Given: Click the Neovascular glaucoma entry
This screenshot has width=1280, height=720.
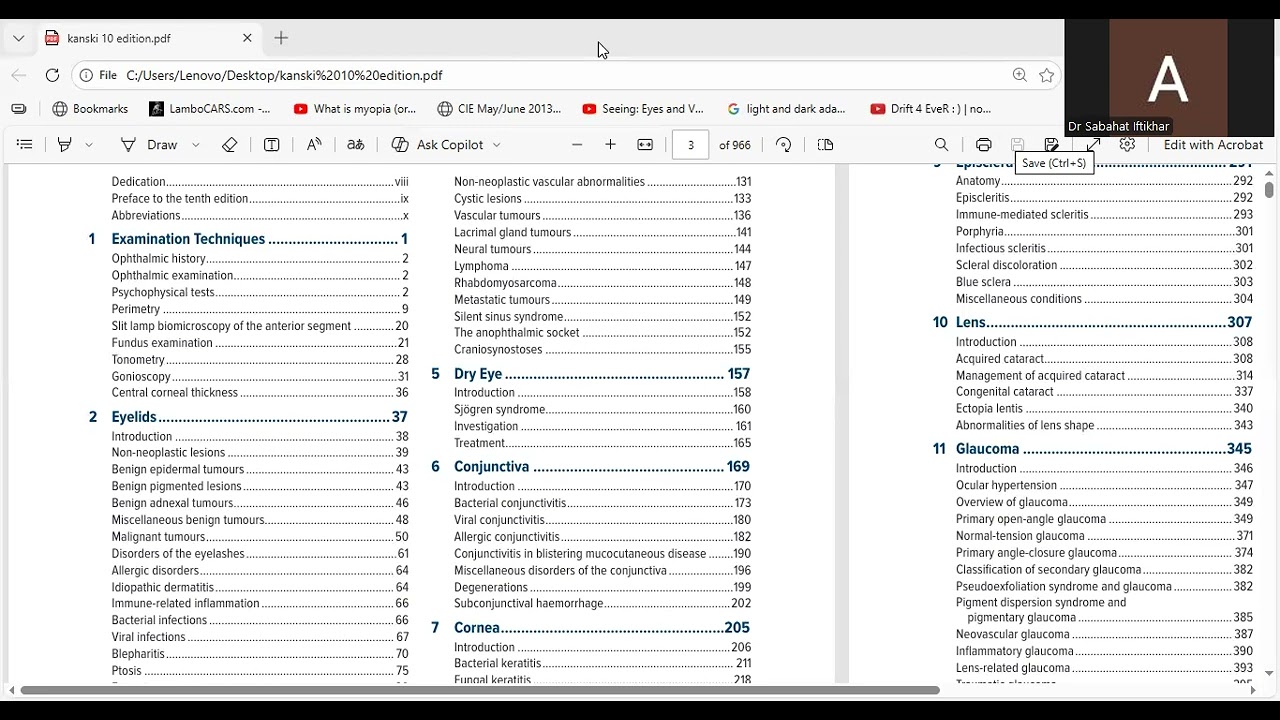Looking at the screenshot, I should 1104,635.
